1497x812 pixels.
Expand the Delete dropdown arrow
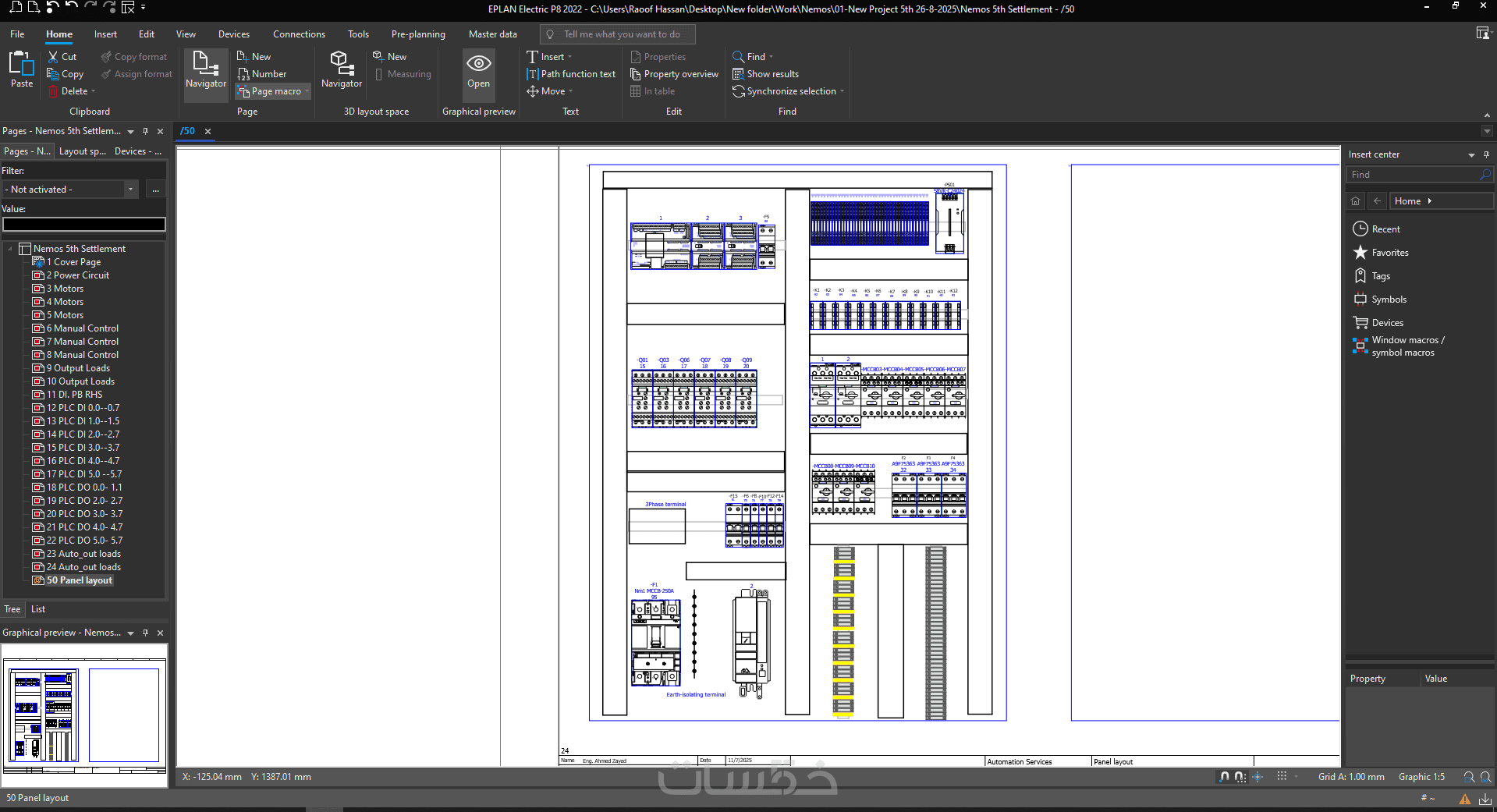[94, 92]
